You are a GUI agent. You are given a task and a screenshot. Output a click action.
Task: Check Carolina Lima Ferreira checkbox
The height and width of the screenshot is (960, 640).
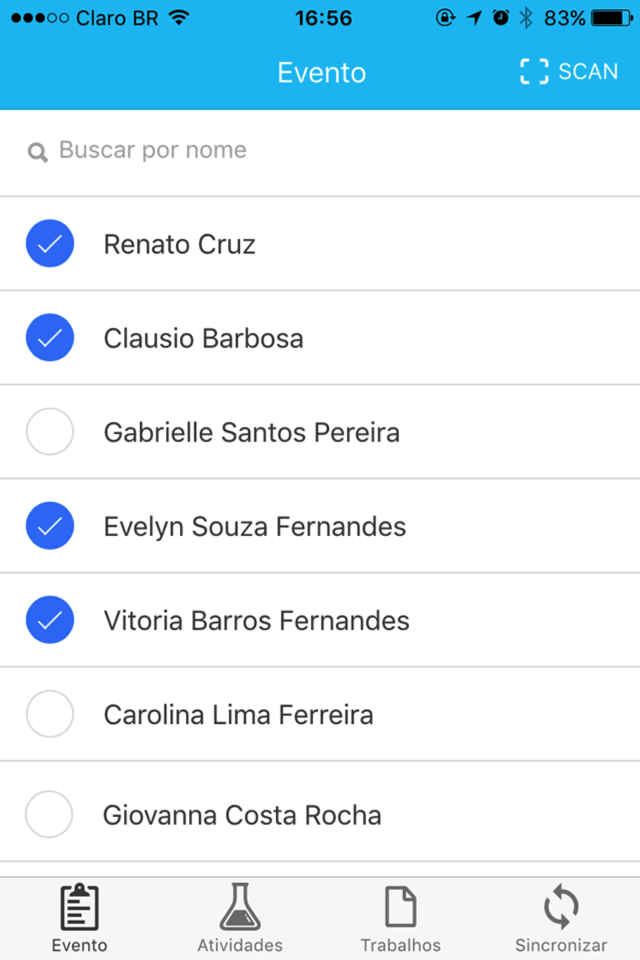click(50, 714)
